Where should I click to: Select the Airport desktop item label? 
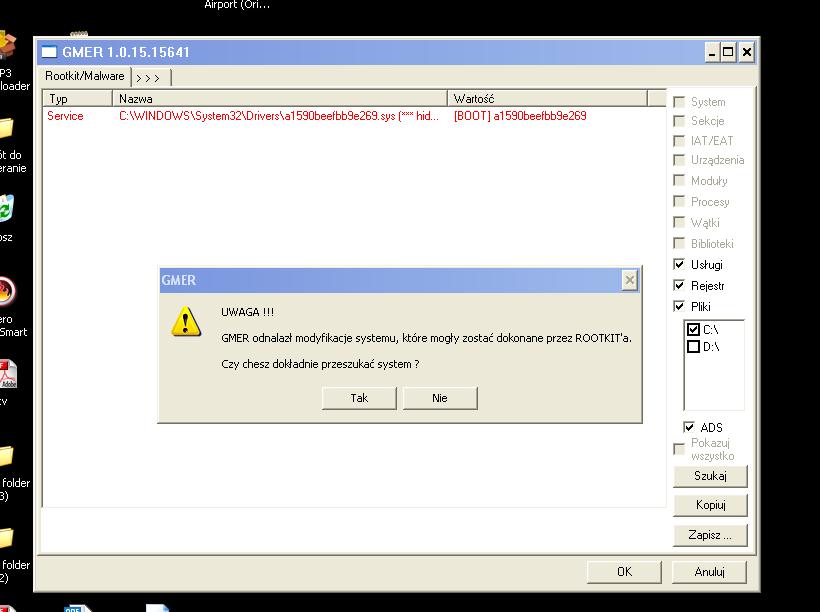click(x=237, y=5)
